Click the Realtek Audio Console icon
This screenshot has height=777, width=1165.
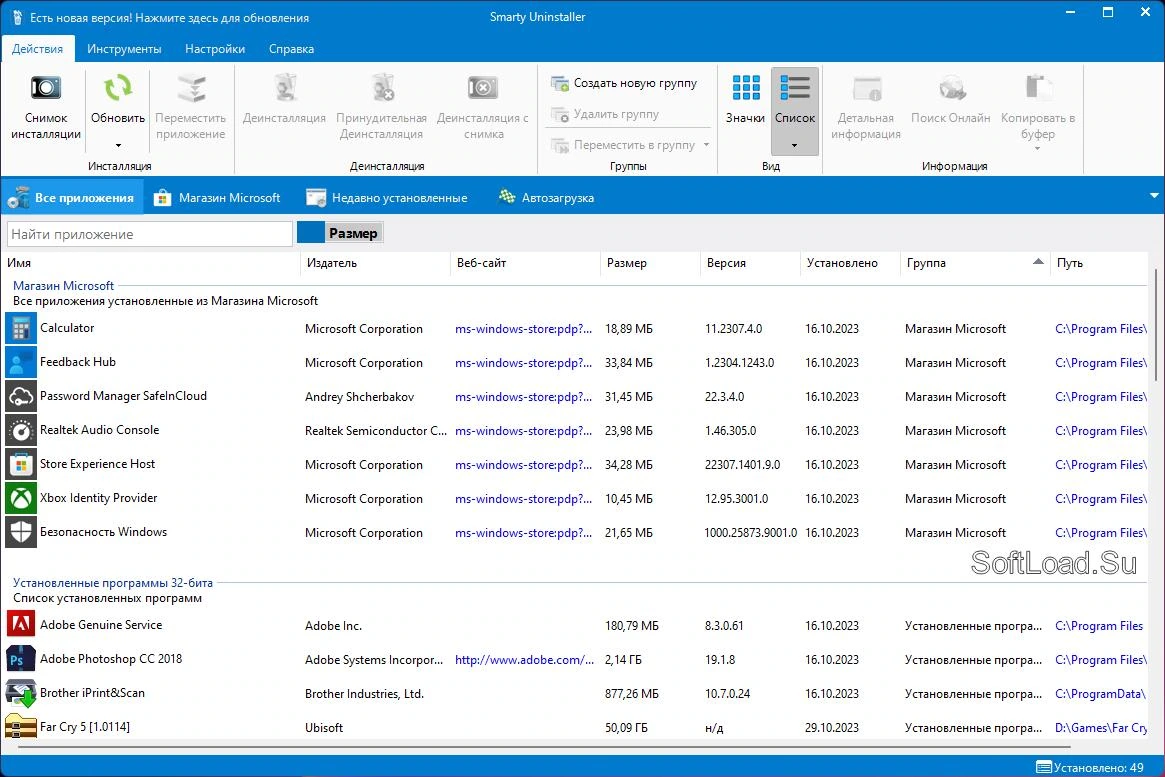(21, 430)
